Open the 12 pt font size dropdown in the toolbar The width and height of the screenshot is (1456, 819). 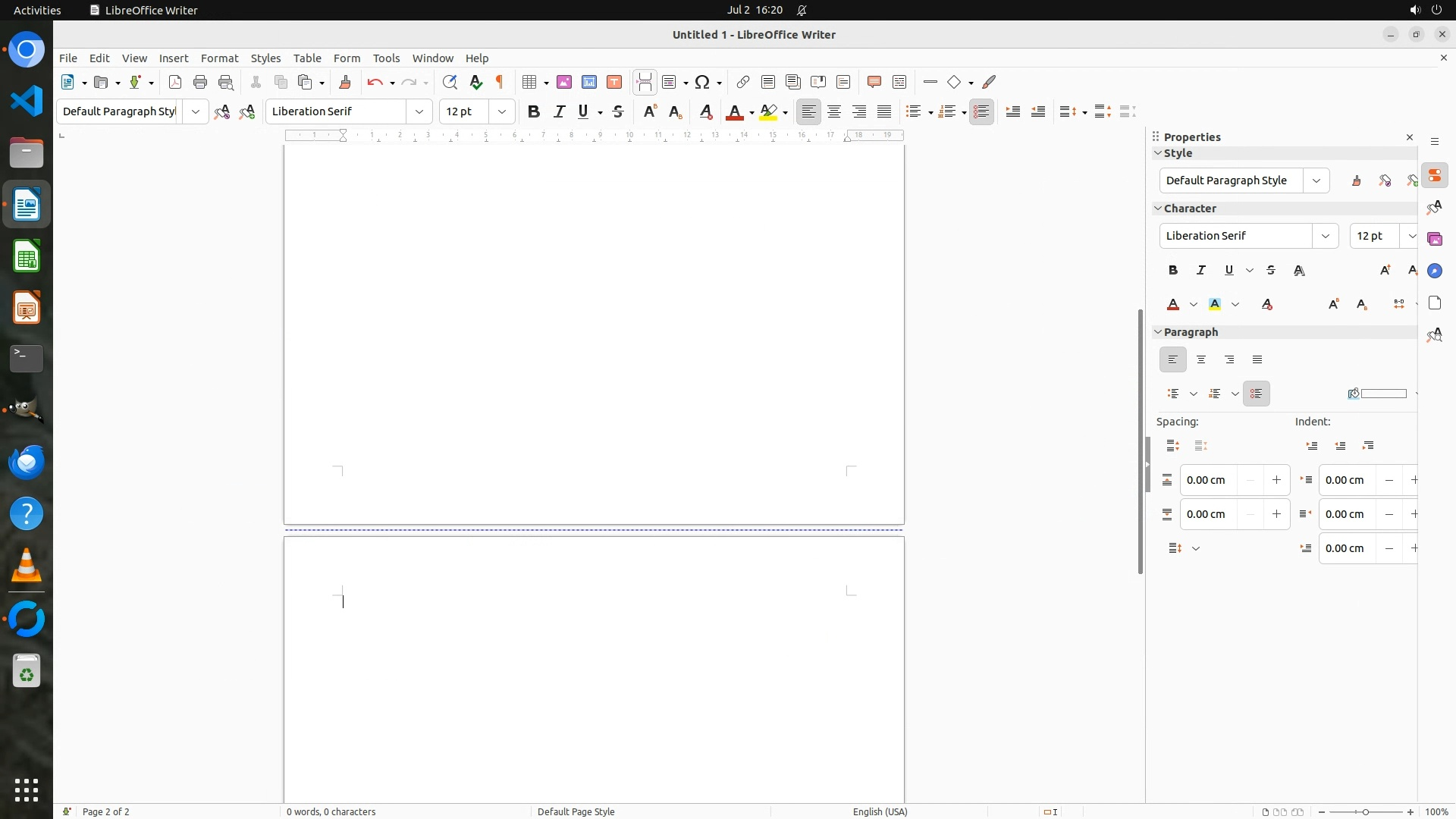pyautogui.click(x=502, y=111)
